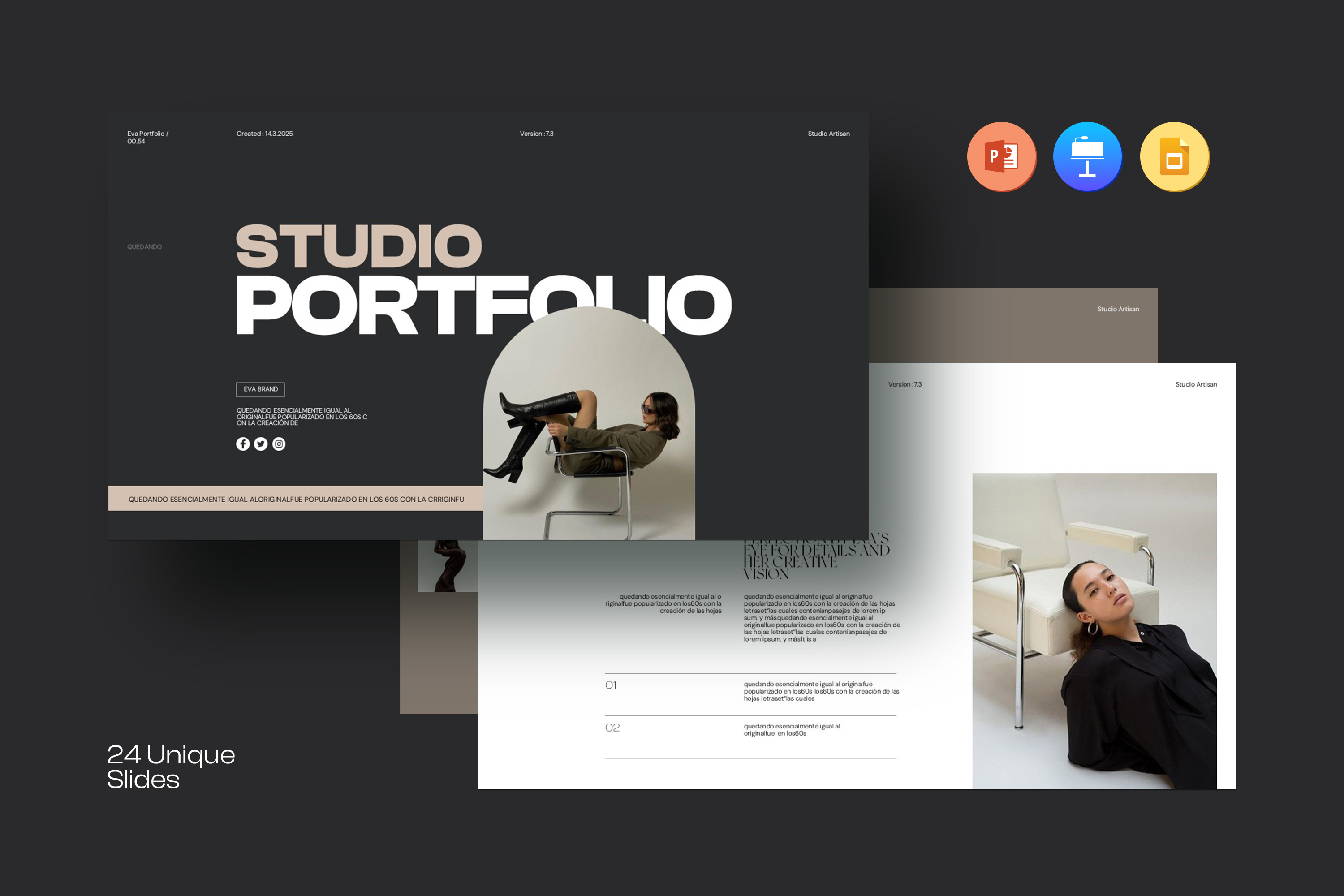Viewport: 1344px width, 896px height.
Task: Open the Facebook social icon
Action: point(243,444)
